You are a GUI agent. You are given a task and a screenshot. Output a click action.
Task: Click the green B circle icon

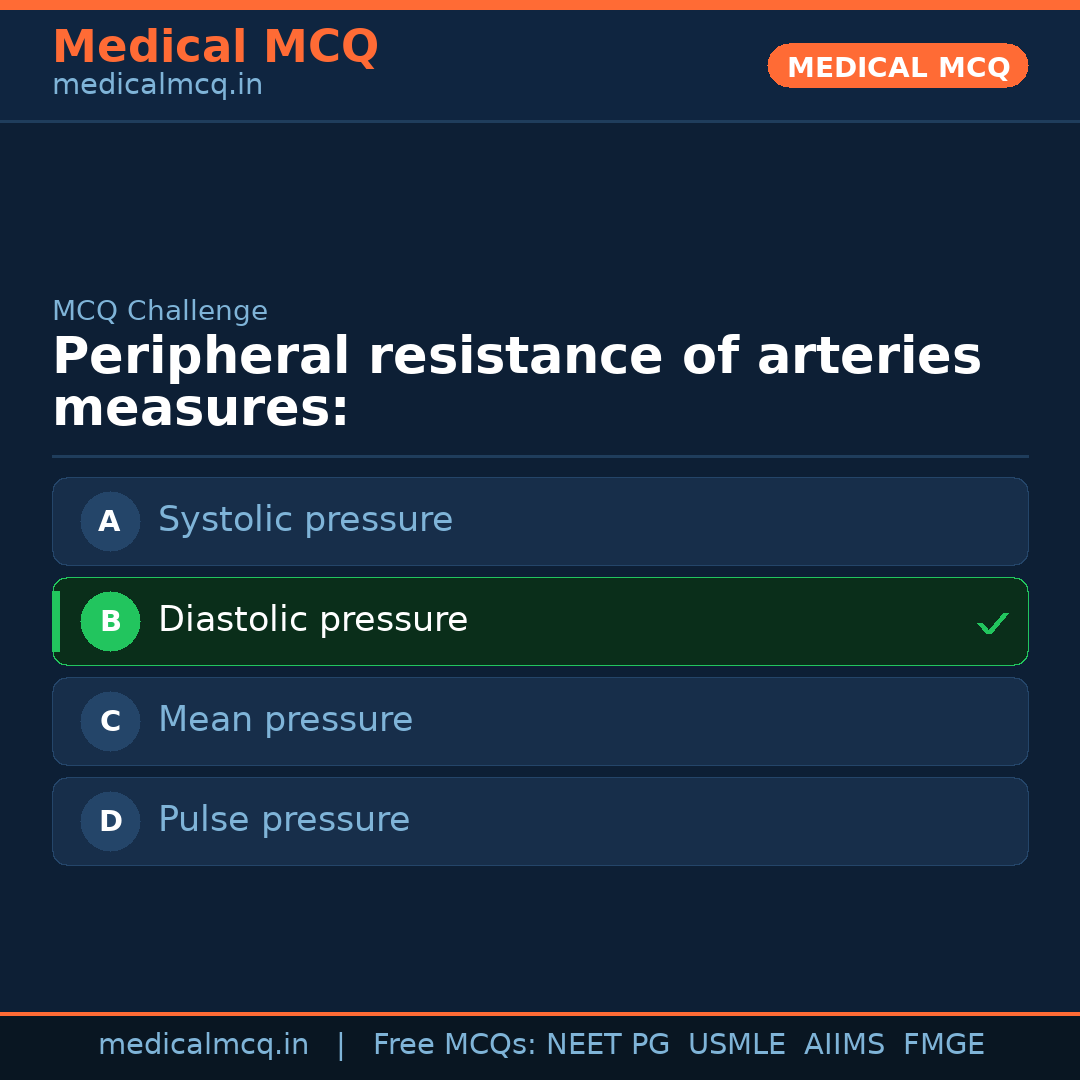[110, 621]
